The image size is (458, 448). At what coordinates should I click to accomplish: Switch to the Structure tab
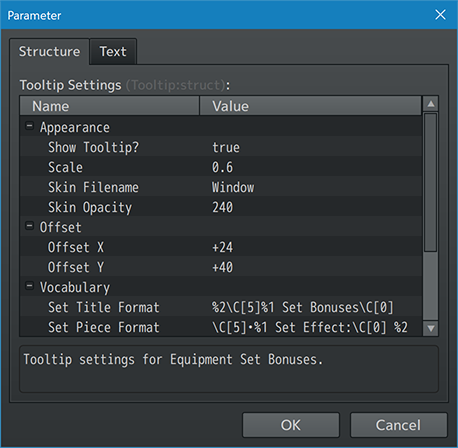49,52
